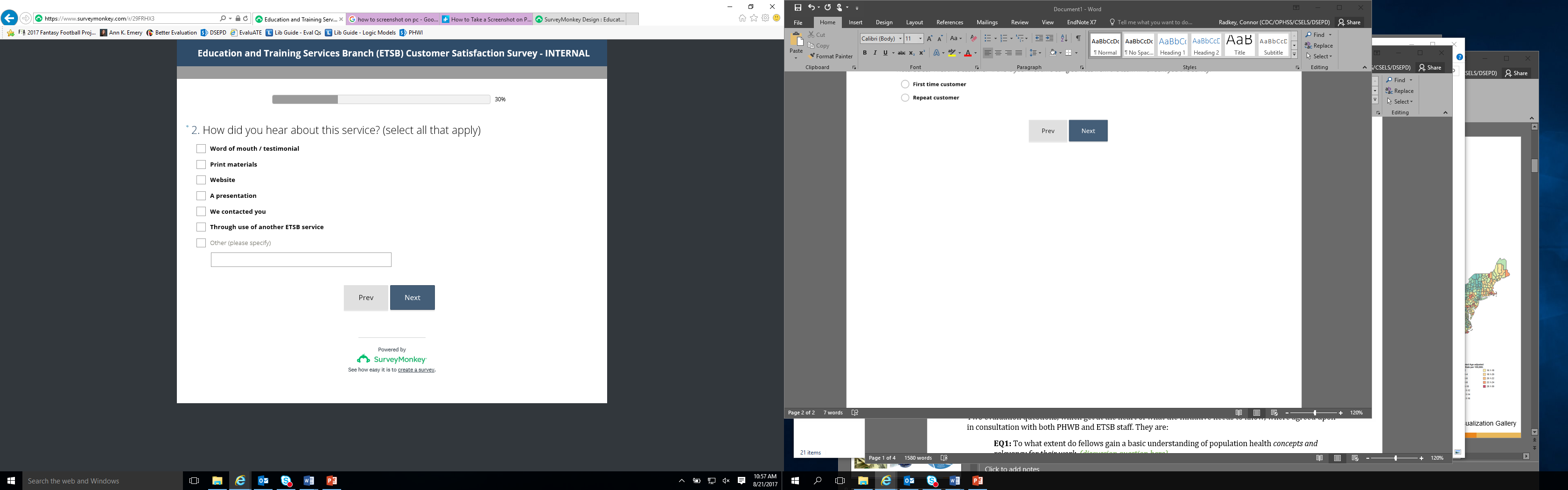Open the Find dropdown arrow in Word
This screenshot has width=1568, height=490.
click(x=1330, y=35)
